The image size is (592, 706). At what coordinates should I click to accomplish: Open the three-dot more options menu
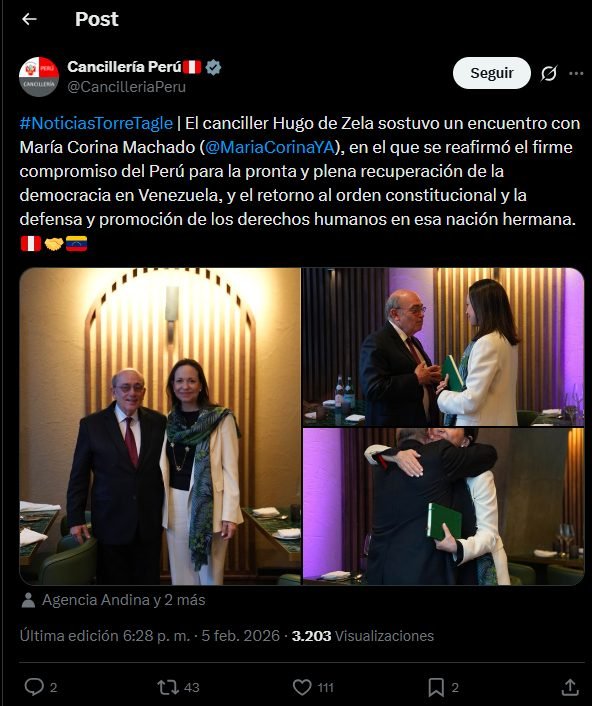pos(576,73)
